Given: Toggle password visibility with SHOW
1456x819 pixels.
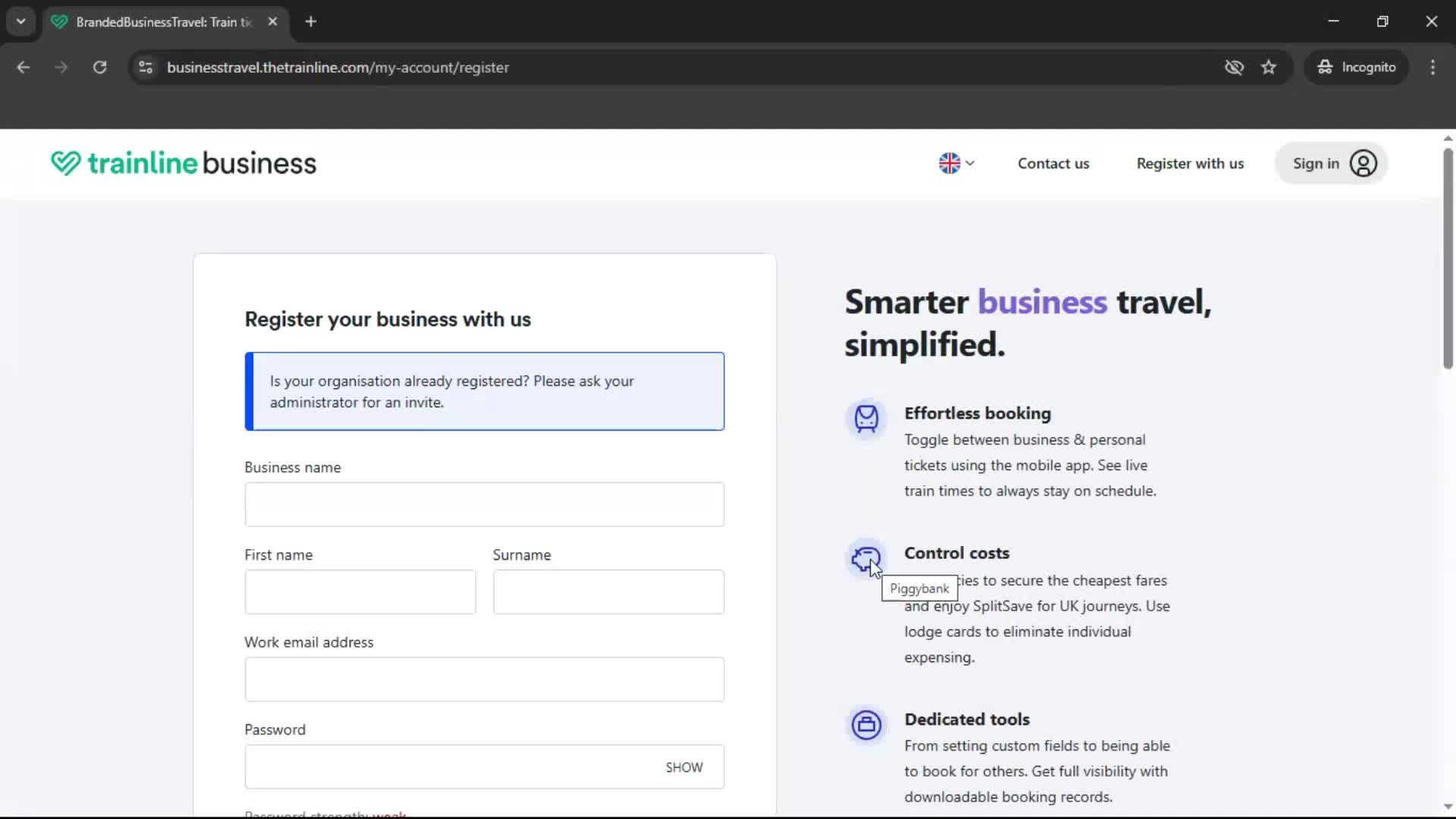Looking at the screenshot, I should pos(683,767).
